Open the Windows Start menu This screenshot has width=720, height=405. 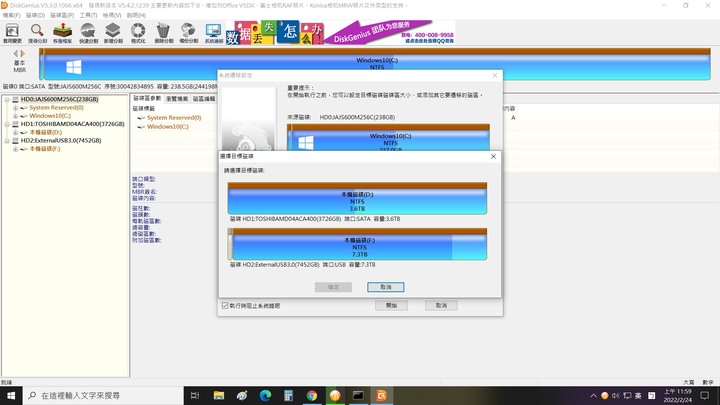click(11, 395)
